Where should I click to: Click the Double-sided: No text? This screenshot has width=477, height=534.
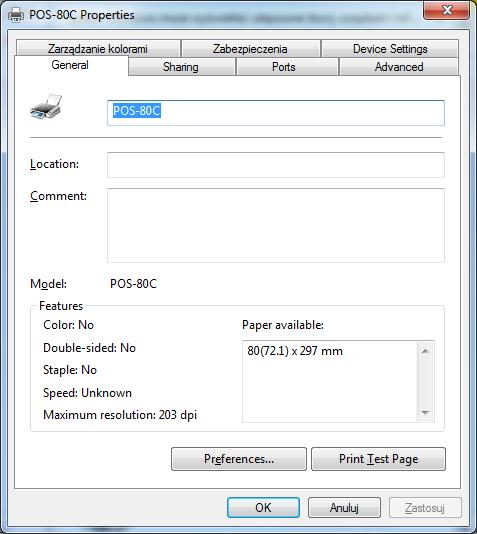point(90,348)
